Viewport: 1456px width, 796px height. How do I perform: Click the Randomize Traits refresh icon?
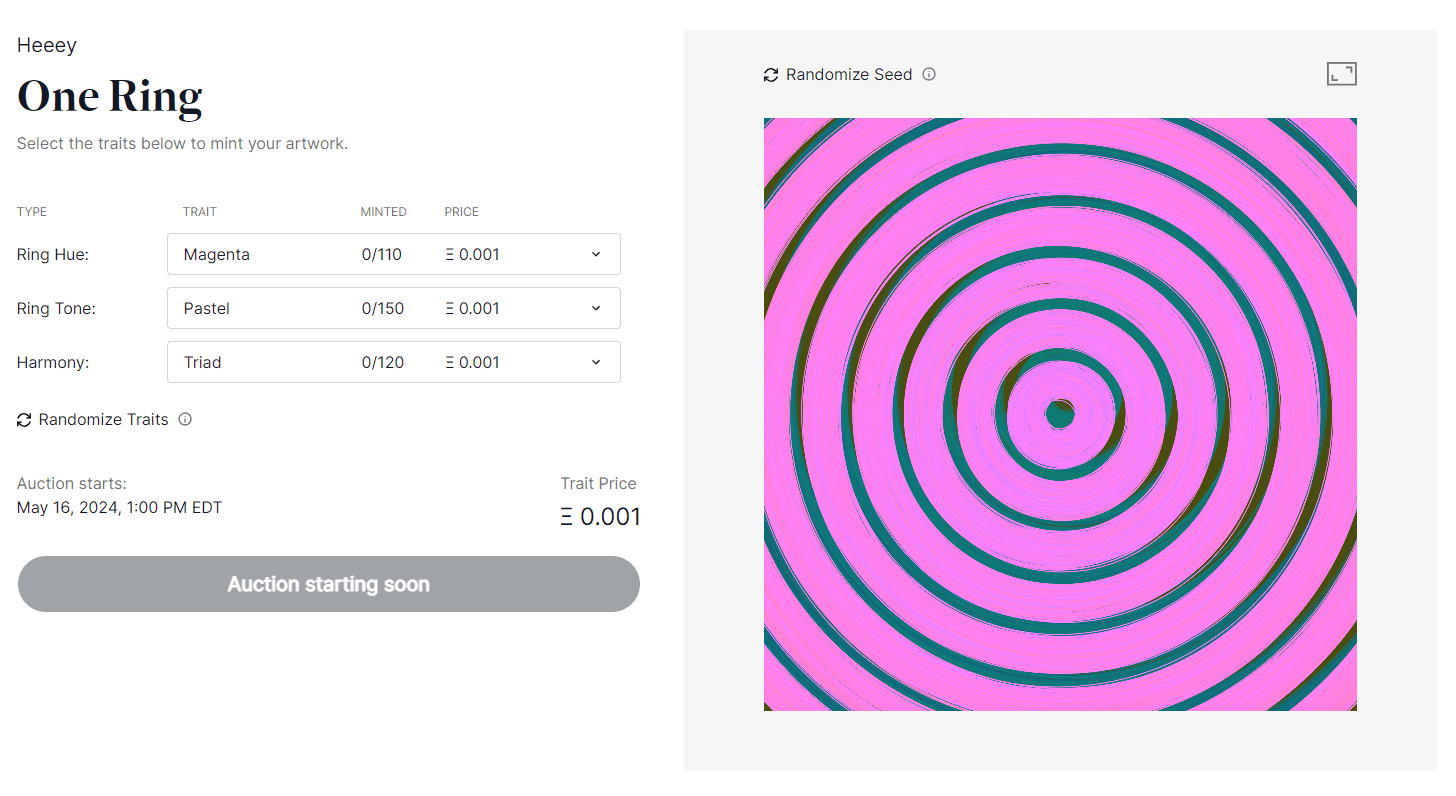point(24,420)
